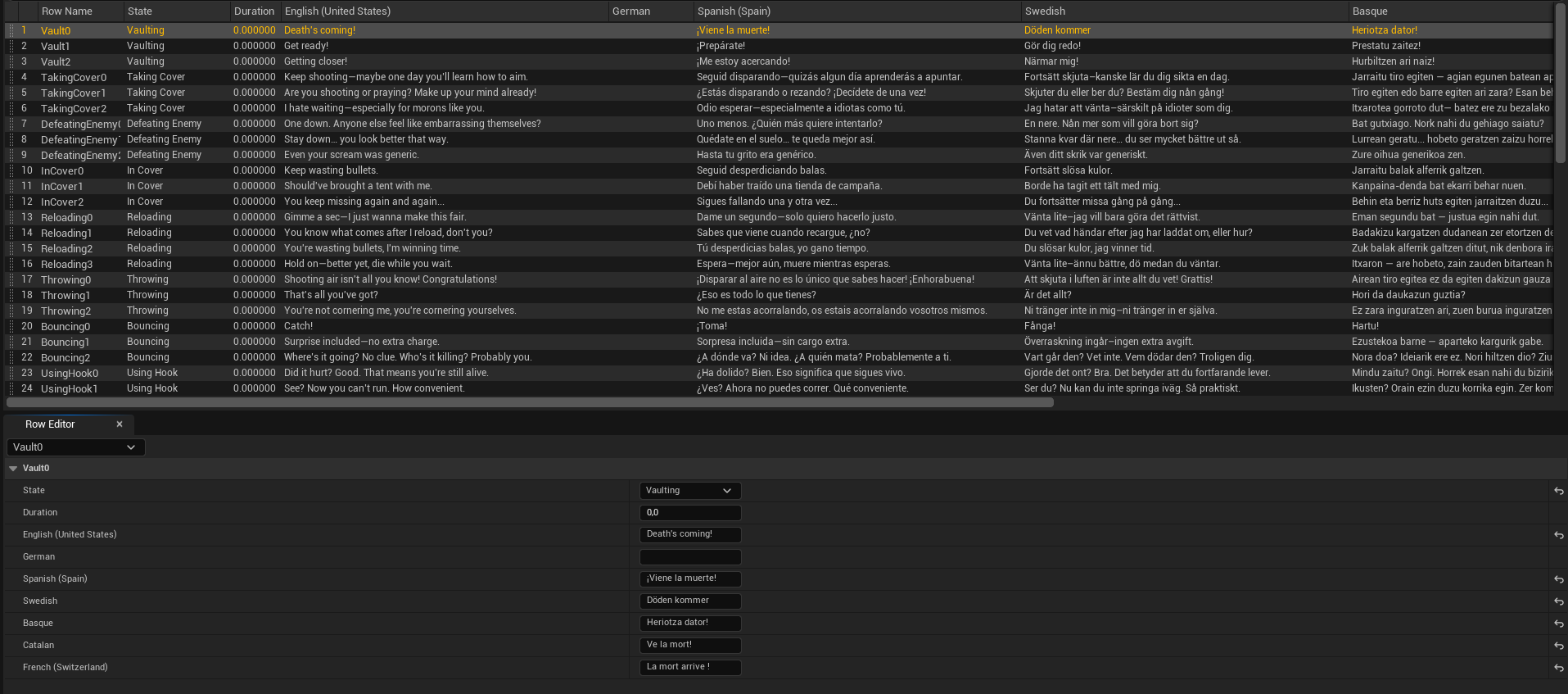Reset English (United States) text to default

(1558, 535)
